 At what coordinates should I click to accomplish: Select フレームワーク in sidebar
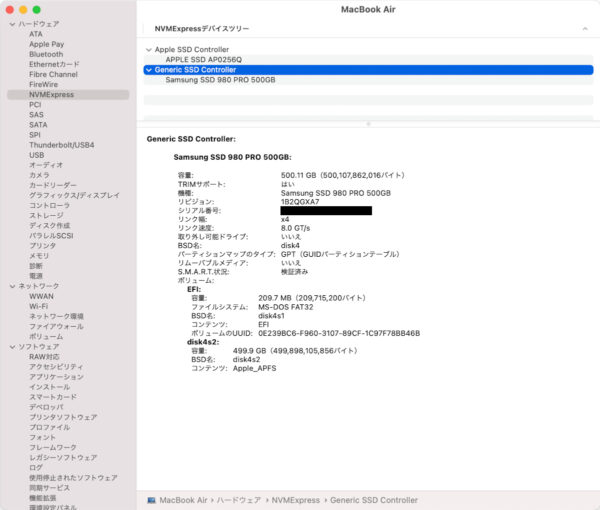coord(53,448)
